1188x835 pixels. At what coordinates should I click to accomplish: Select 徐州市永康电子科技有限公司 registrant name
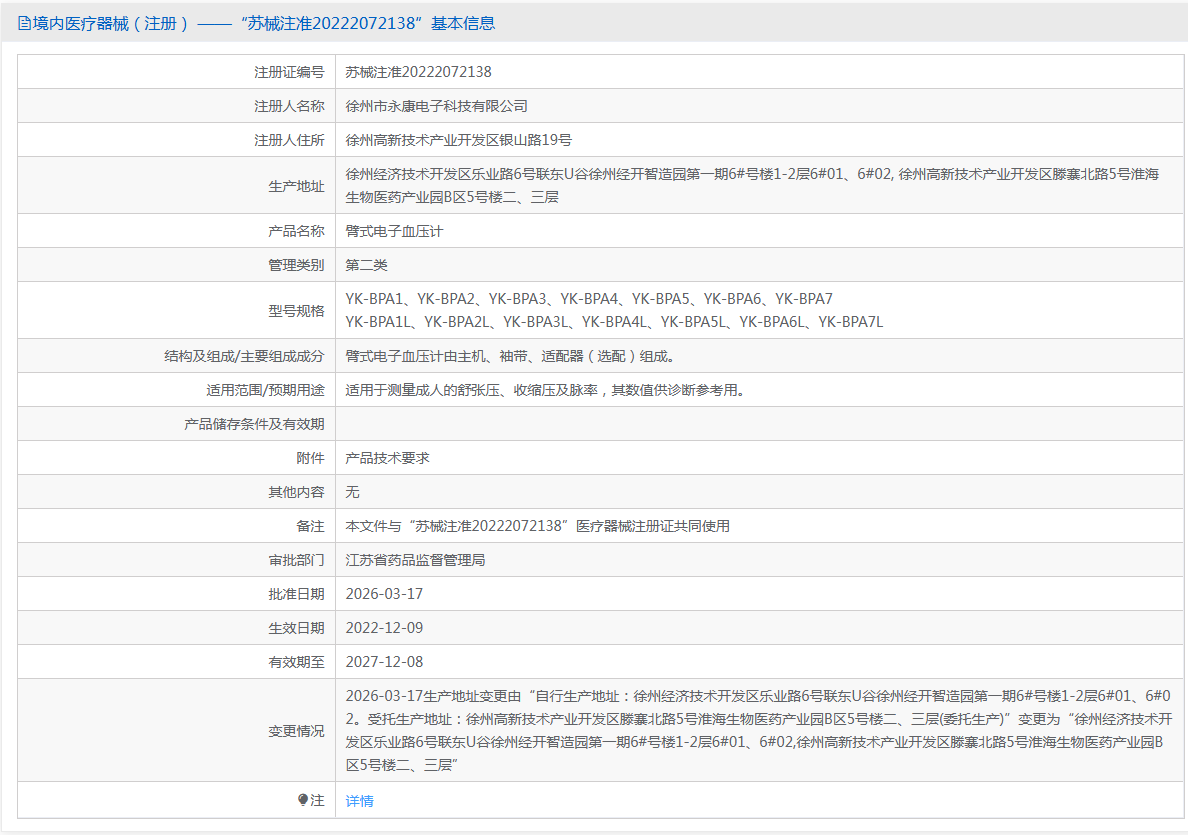436,106
